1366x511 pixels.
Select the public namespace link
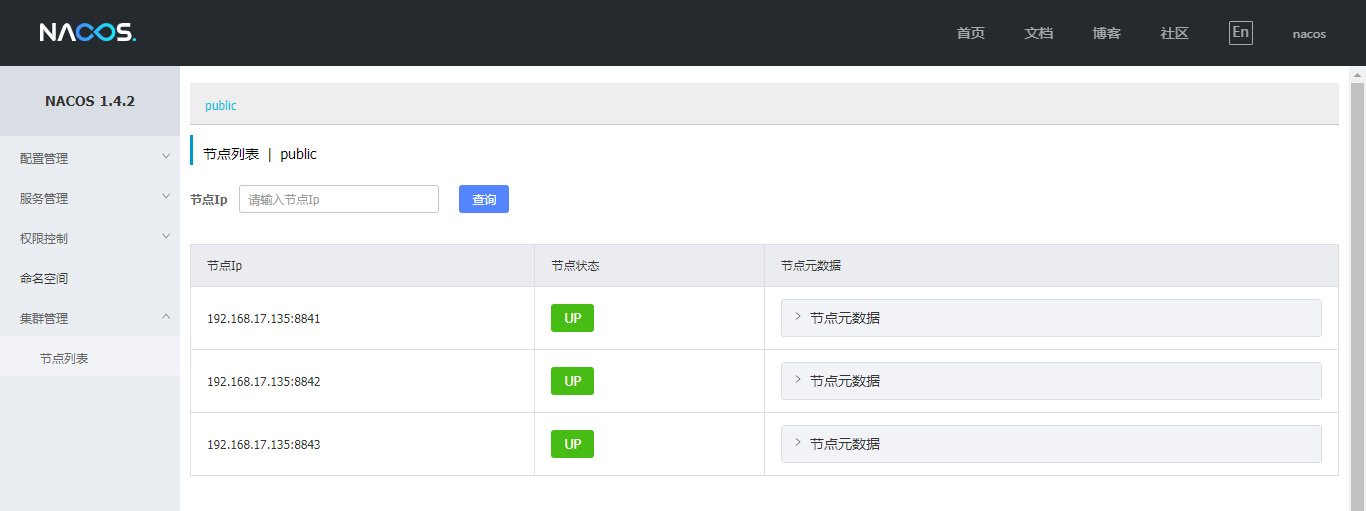click(221, 105)
